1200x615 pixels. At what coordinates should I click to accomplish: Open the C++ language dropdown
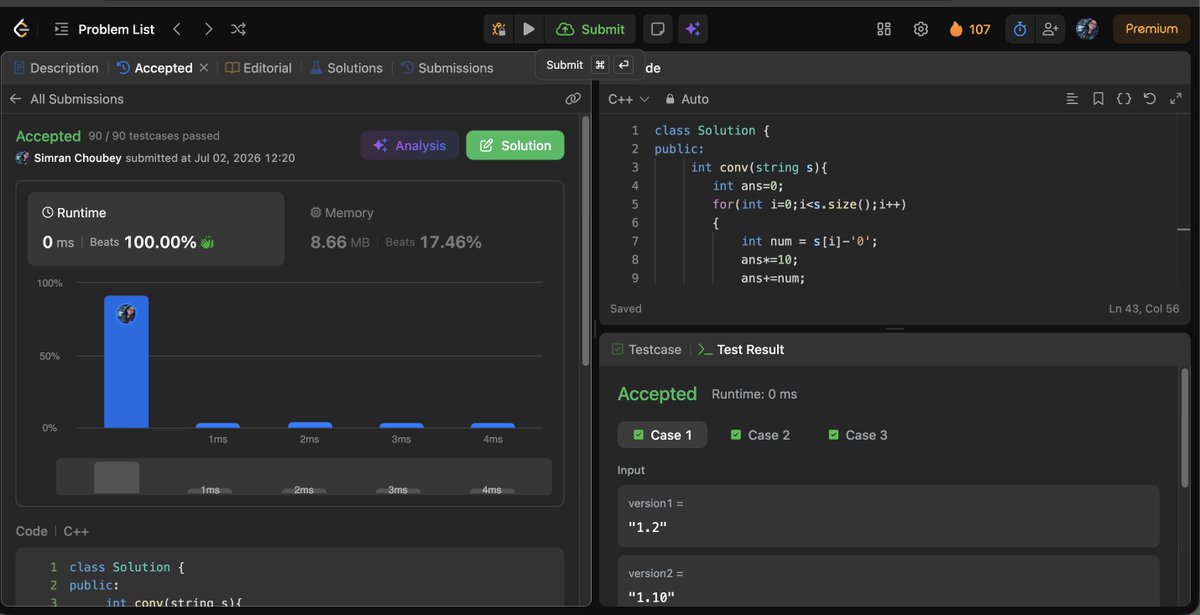tap(628, 99)
